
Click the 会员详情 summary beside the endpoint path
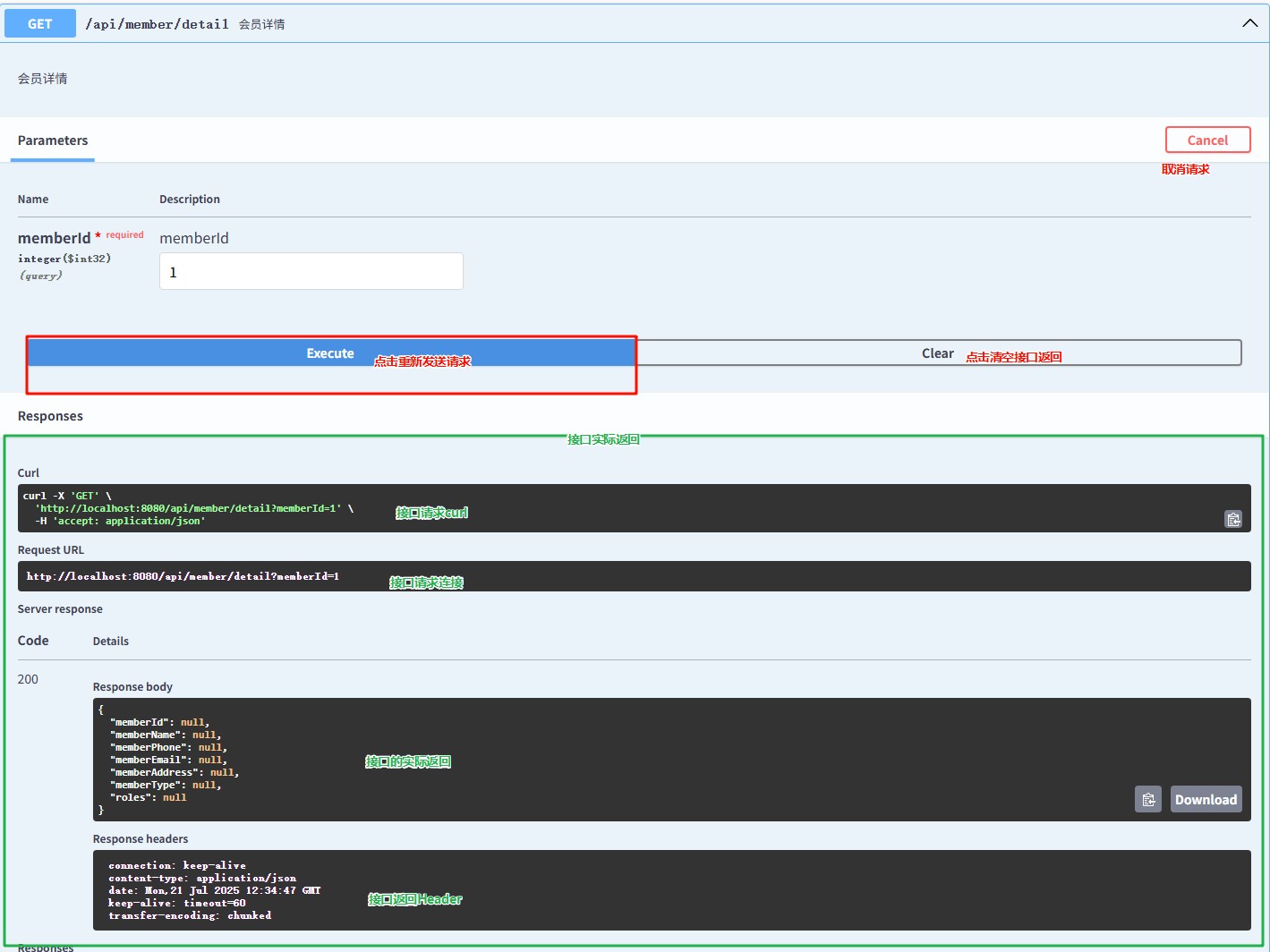point(261,24)
